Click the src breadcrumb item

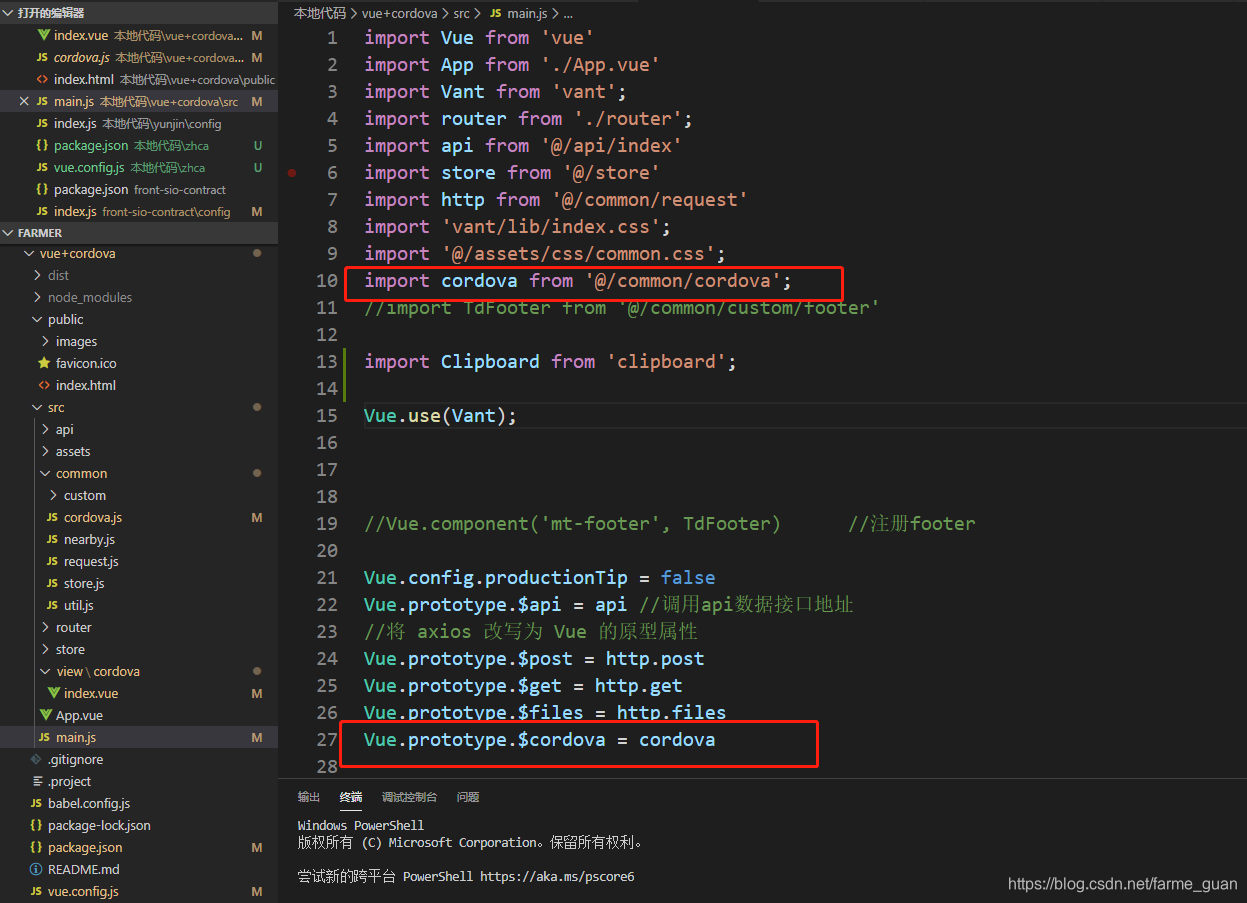(x=461, y=13)
